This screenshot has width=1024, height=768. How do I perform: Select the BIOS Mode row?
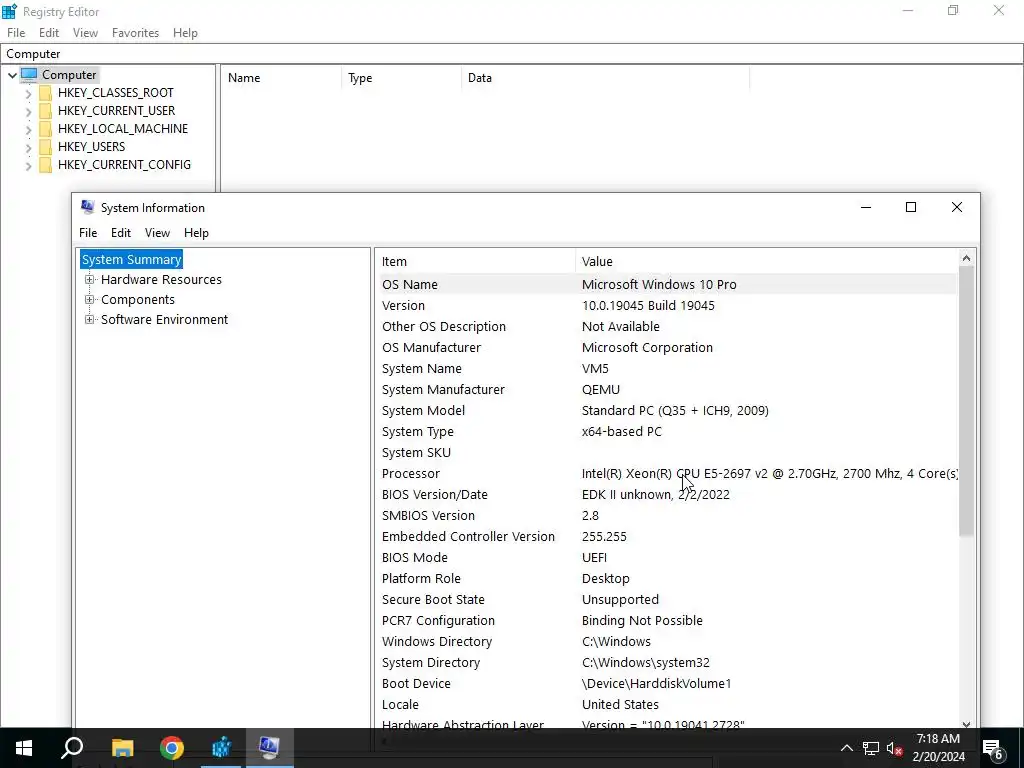[x=667, y=557]
